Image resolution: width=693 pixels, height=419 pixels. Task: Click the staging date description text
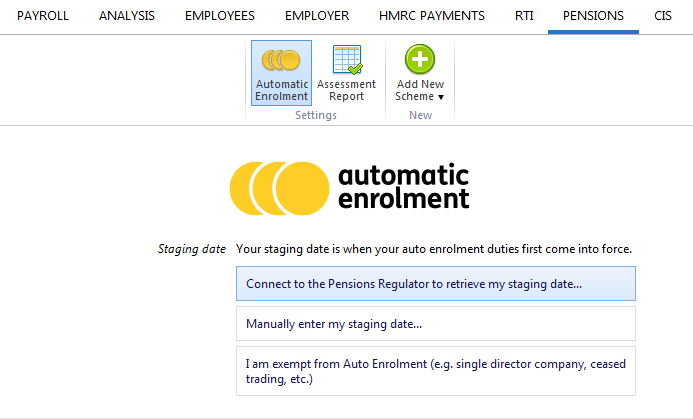[434, 249]
